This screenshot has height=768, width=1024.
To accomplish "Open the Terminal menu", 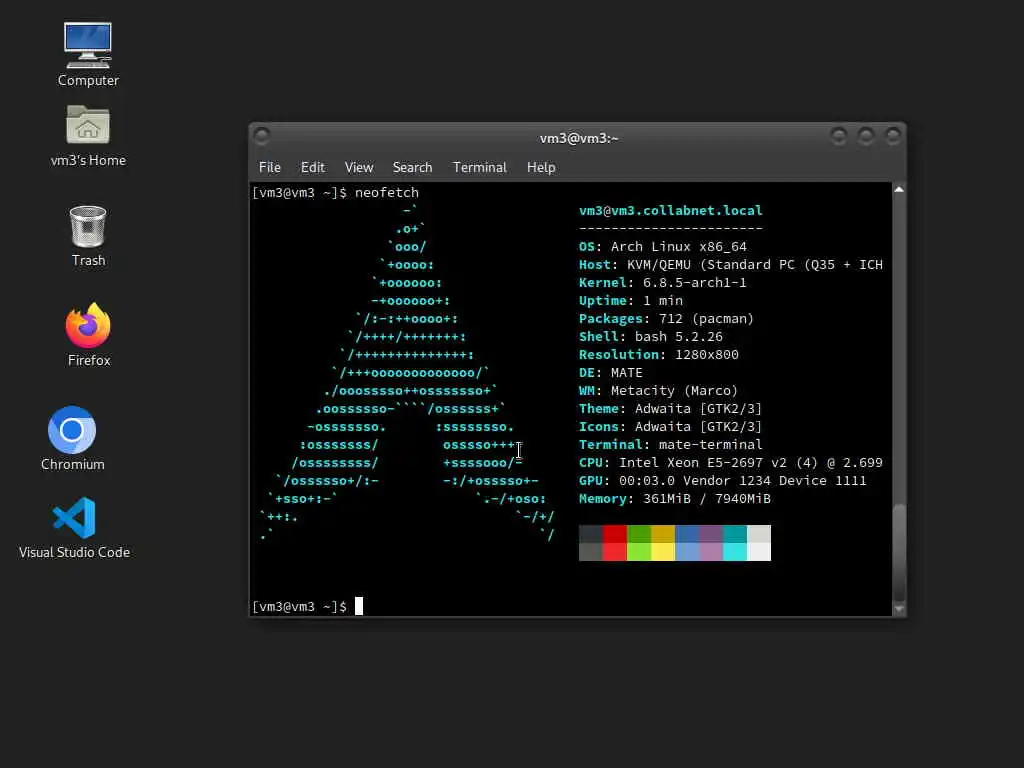I will point(480,167).
